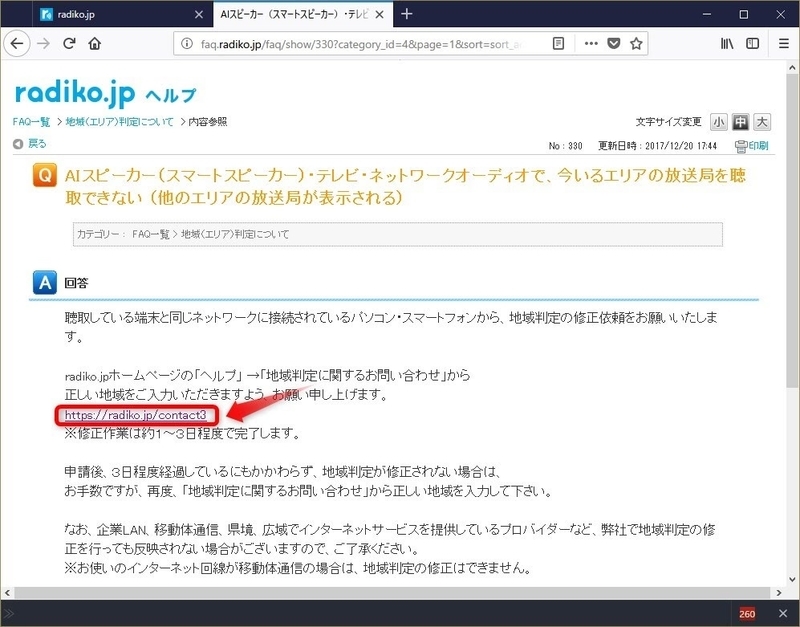Viewport: 800px width, 627px height.
Task: Click the horizontal scrollbar right arrow
Action: [779, 593]
